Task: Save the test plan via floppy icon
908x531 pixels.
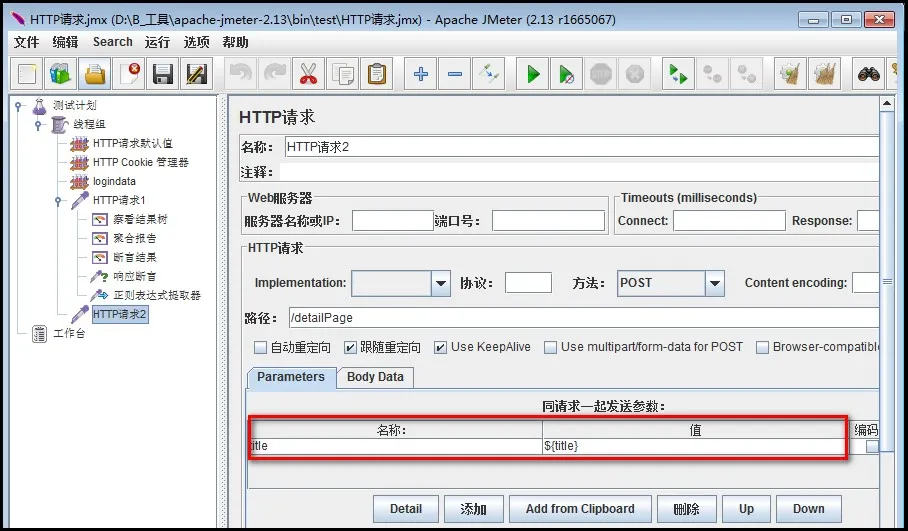Action: point(162,74)
